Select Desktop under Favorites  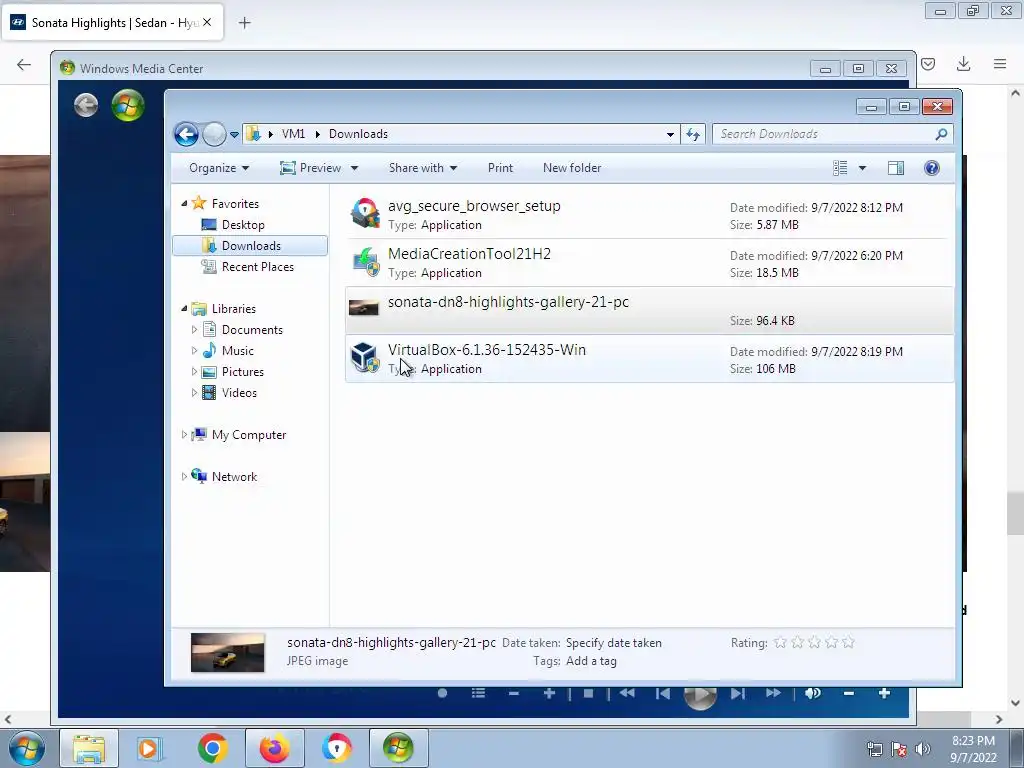(242, 225)
